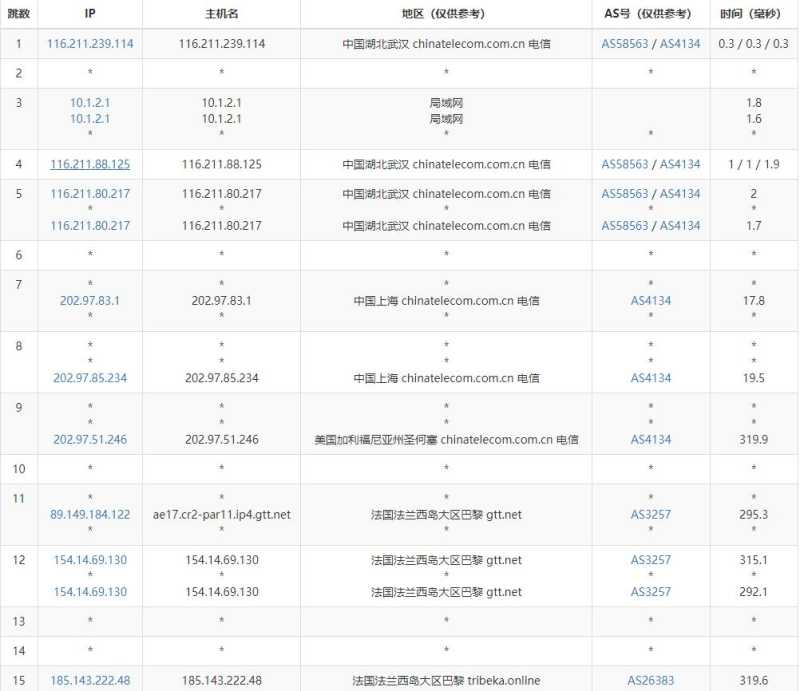Select 185.143.222.48 in hostname column

pos(222,680)
